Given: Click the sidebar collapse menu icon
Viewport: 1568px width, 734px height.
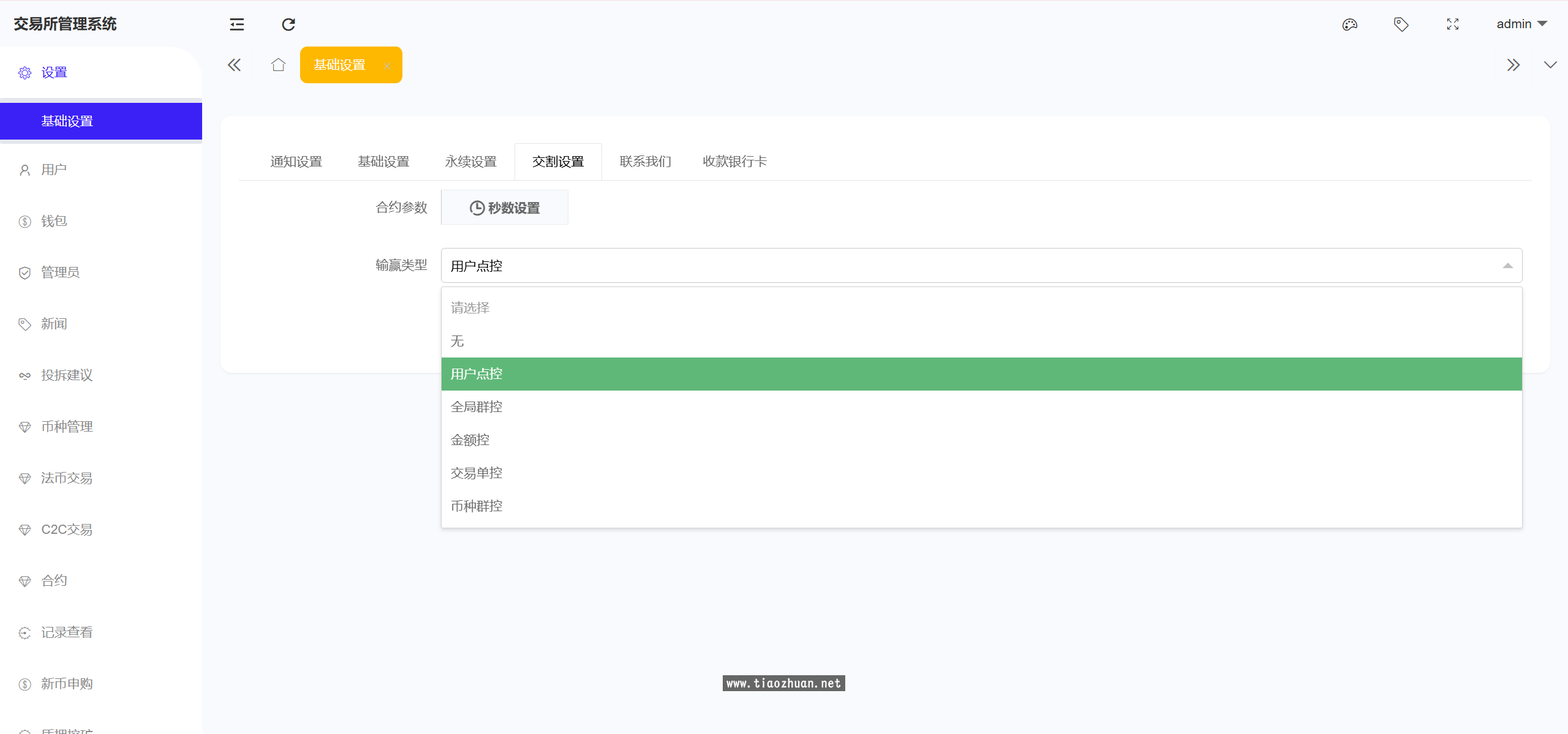Looking at the screenshot, I should [236, 24].
